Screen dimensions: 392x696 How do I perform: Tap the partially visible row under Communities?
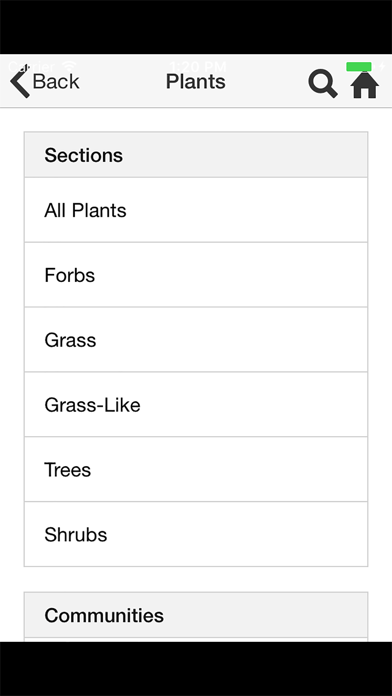point(196,640)
